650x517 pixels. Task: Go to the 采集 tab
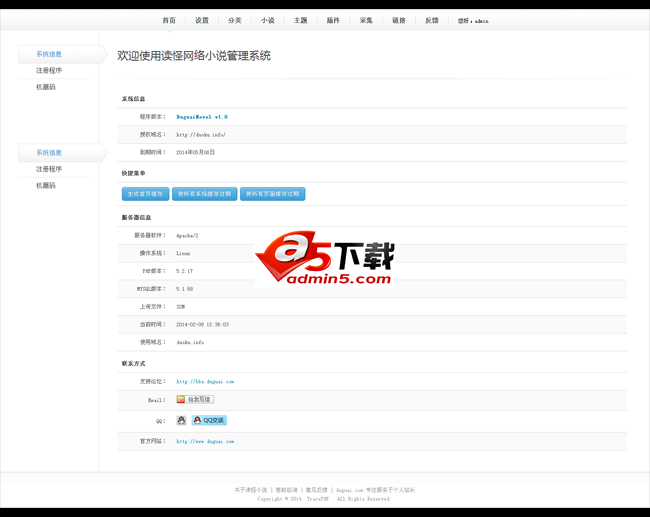pos(366,20)
